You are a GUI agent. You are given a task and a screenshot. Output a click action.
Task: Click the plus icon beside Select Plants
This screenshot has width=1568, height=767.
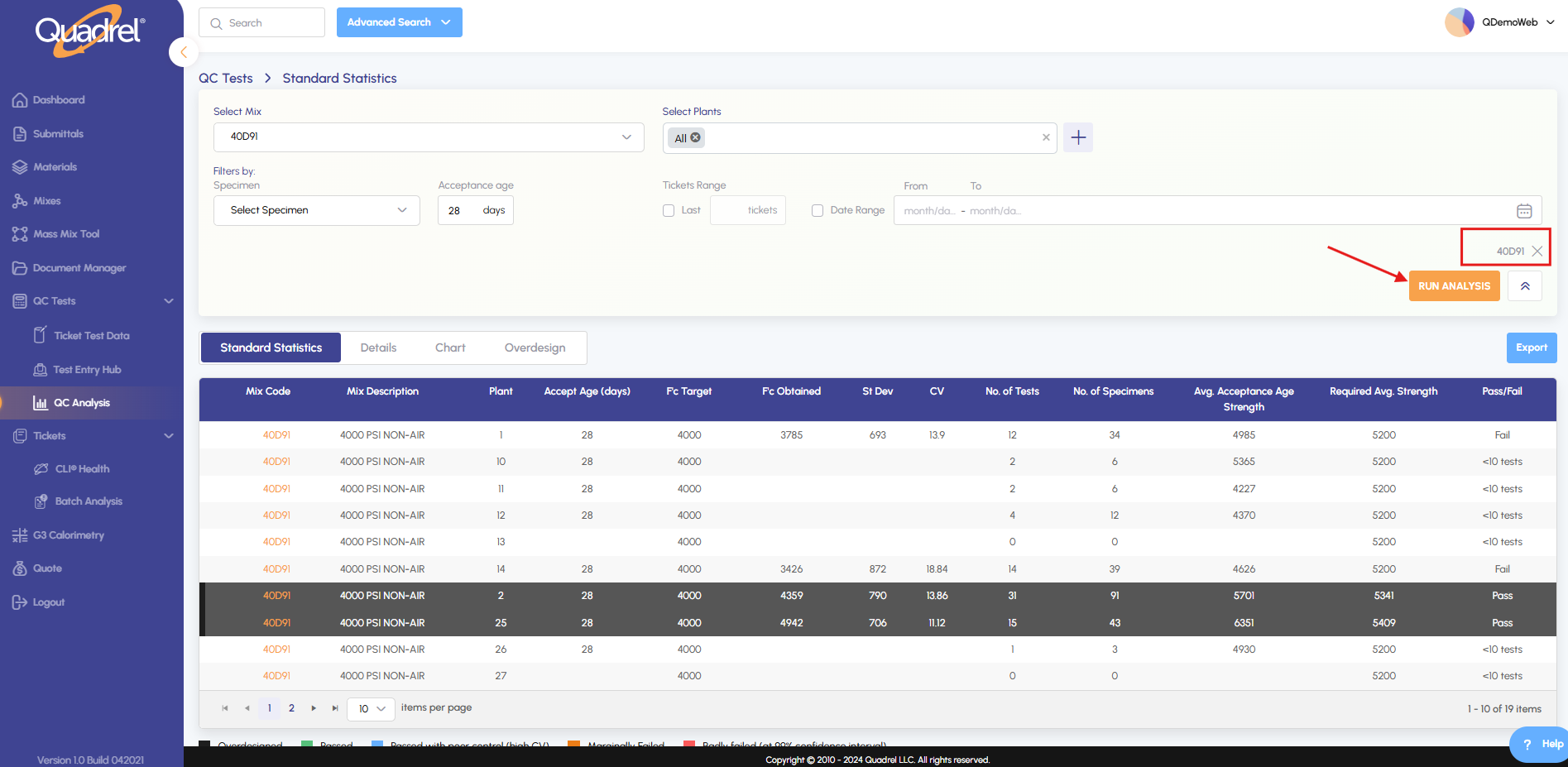point(1077,138)
